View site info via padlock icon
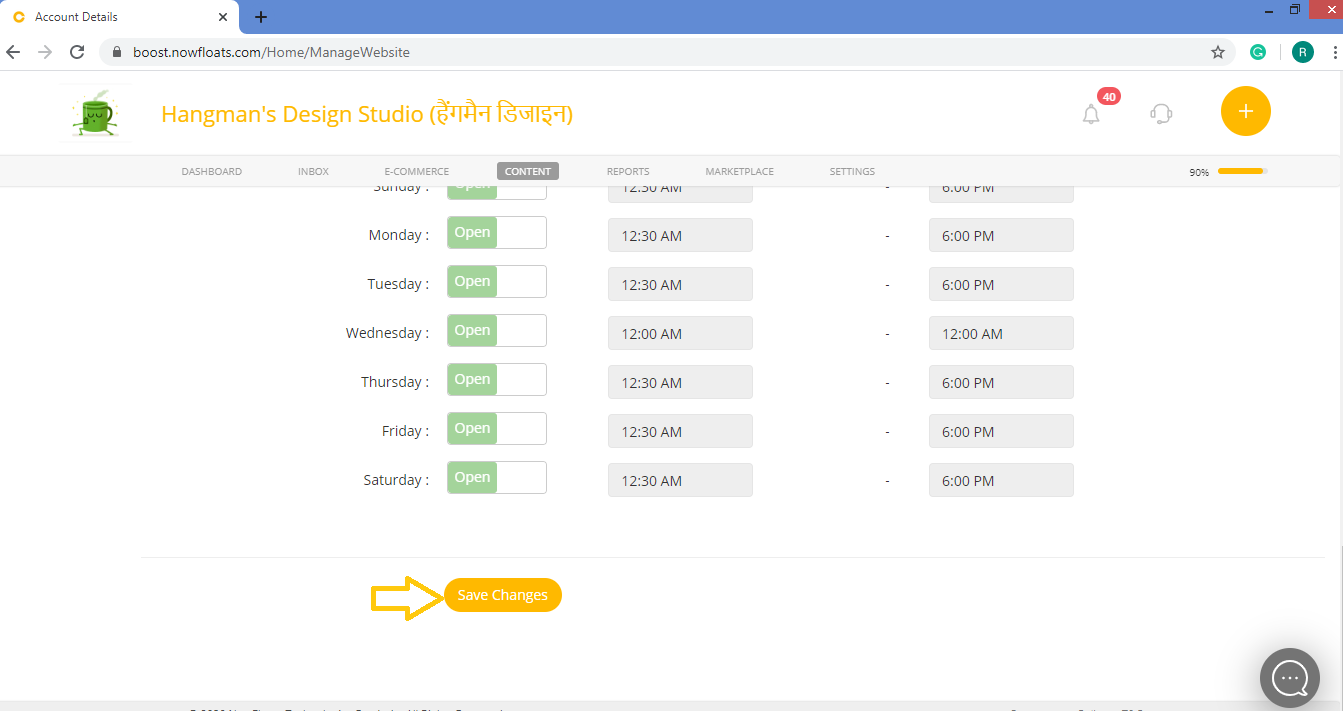This screenshot has height=711, width=1343. pyautogui.click(x=117, y=52)
